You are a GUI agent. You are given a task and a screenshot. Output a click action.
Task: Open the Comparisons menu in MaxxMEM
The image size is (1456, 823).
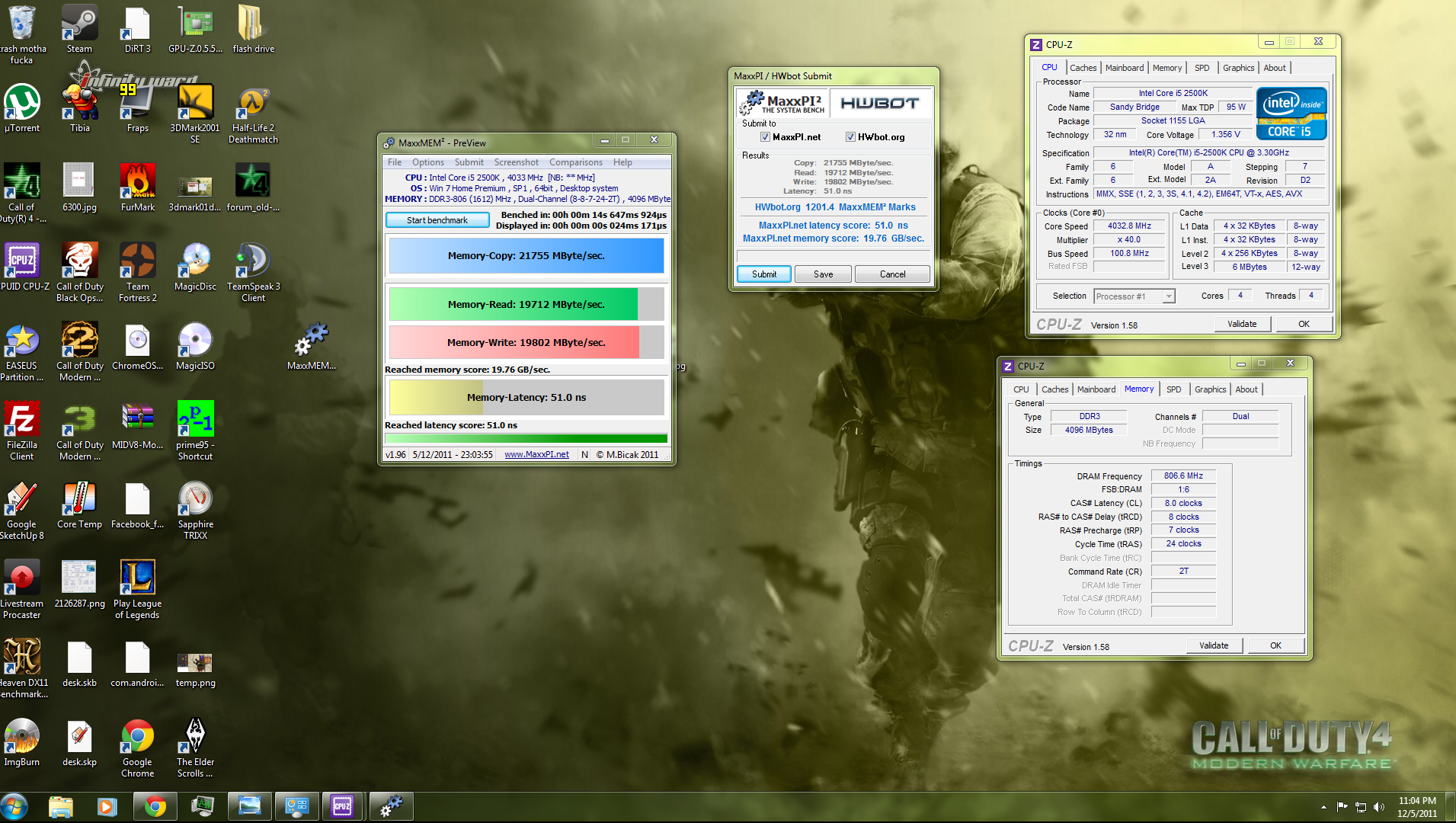click(x=576, y=162)
